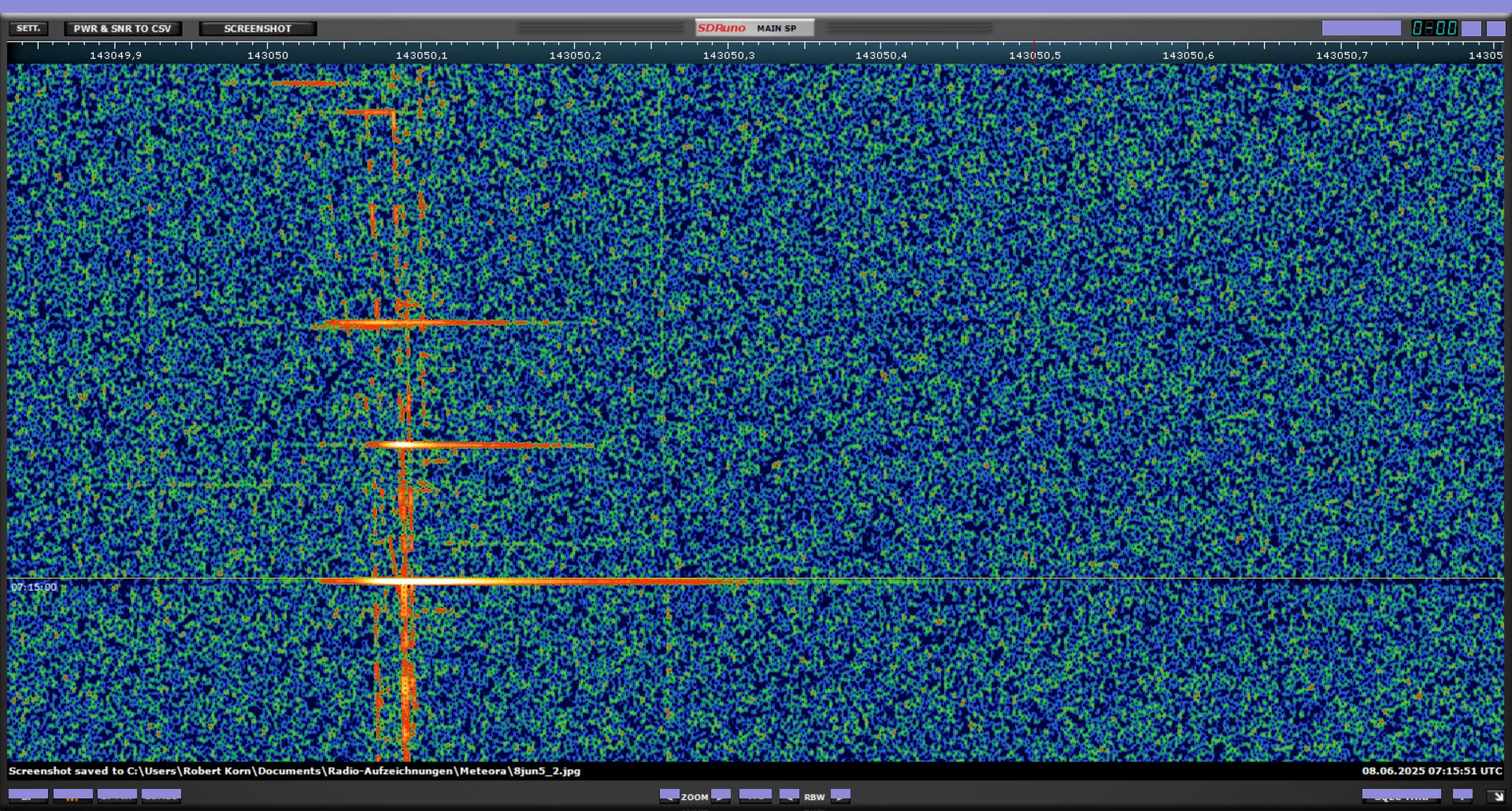Click the button between ZOOM and RBW controls
1512x811 pixels.
click(x=754, y=795)
